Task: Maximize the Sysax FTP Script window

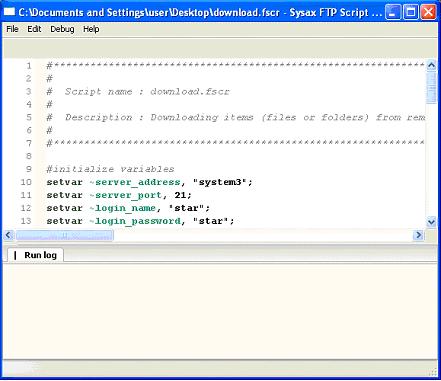Action: point(411,12)
